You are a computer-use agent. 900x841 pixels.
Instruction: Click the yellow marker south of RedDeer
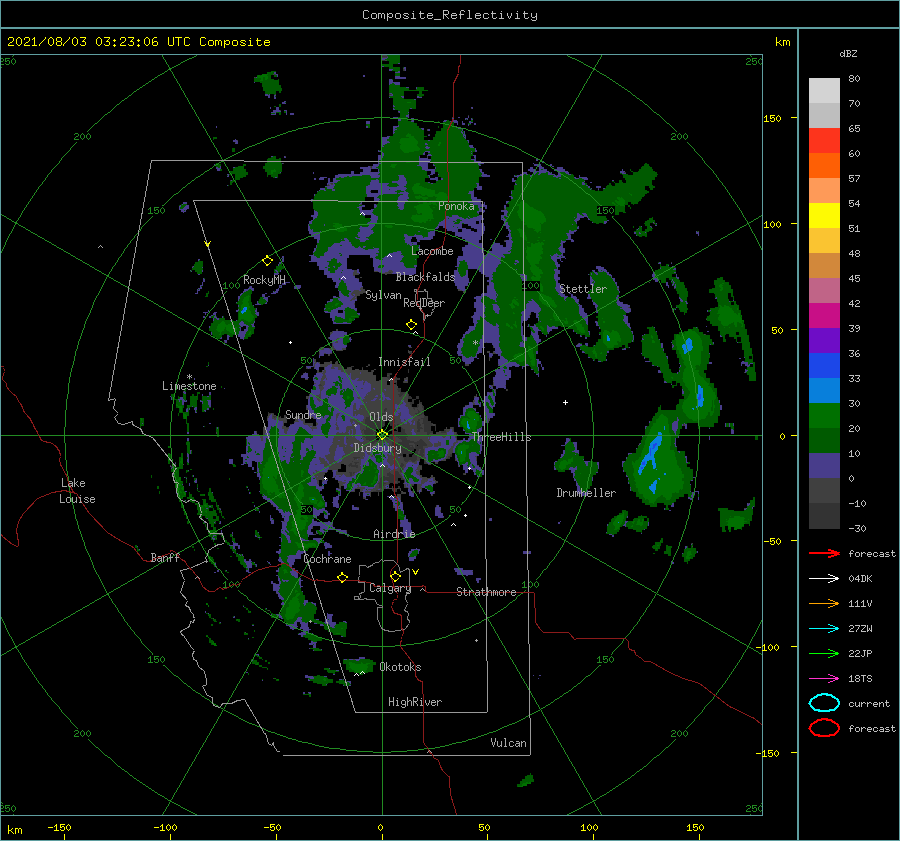pyautogui.click(x=411, y=324)
